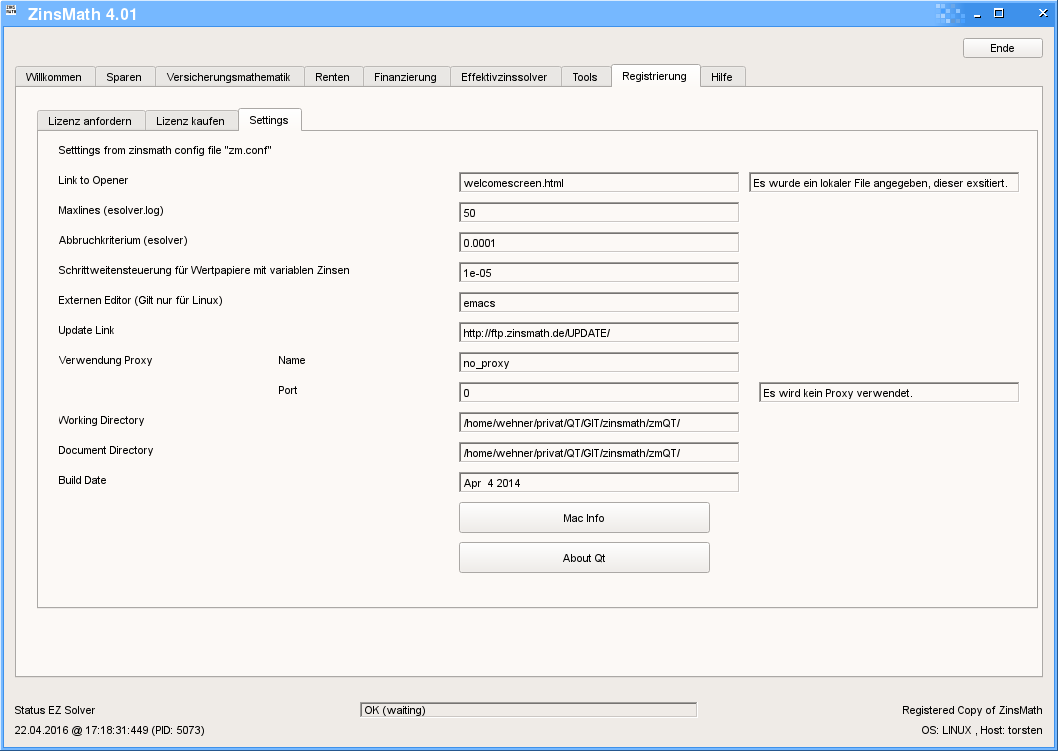Select the Versicherungsmathematik tab
The width and height of the screenshot is (1058, 751).
coord(228,77)
